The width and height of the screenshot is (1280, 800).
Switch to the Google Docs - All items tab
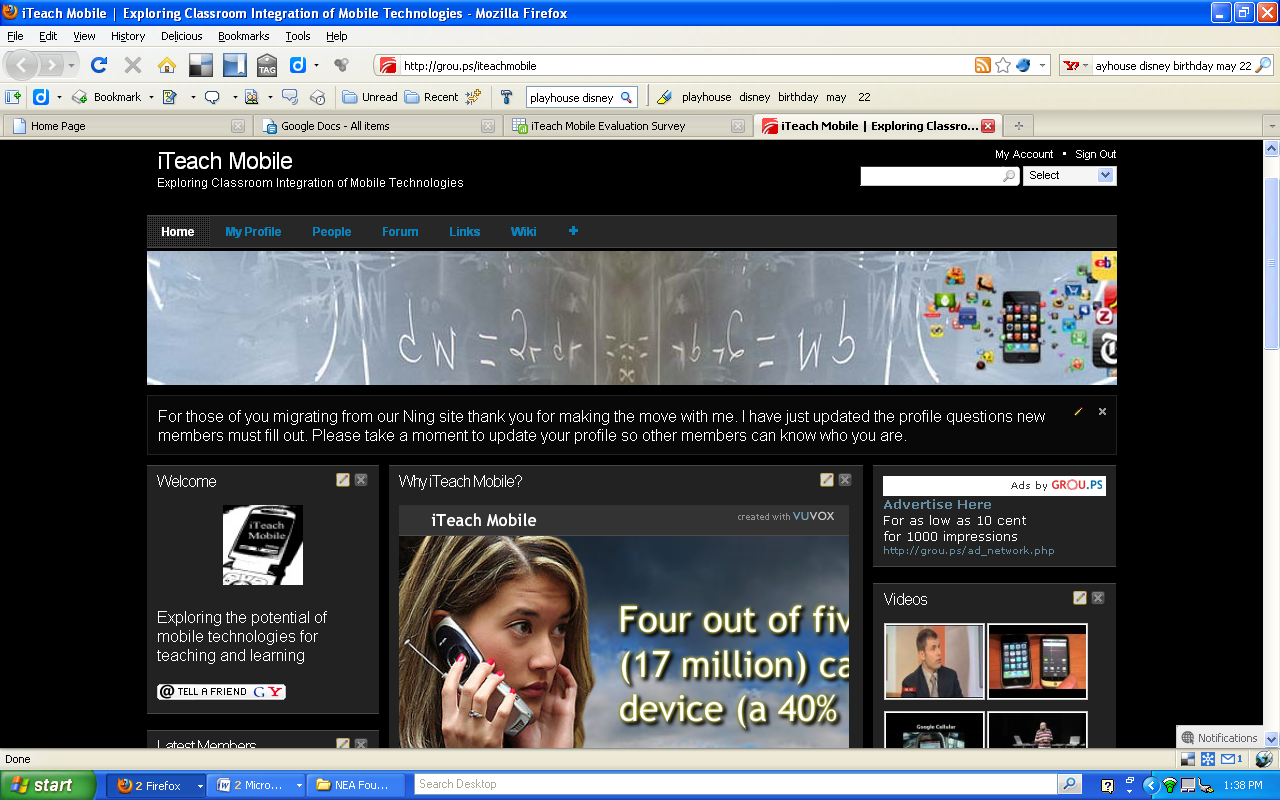click(377, 126)
